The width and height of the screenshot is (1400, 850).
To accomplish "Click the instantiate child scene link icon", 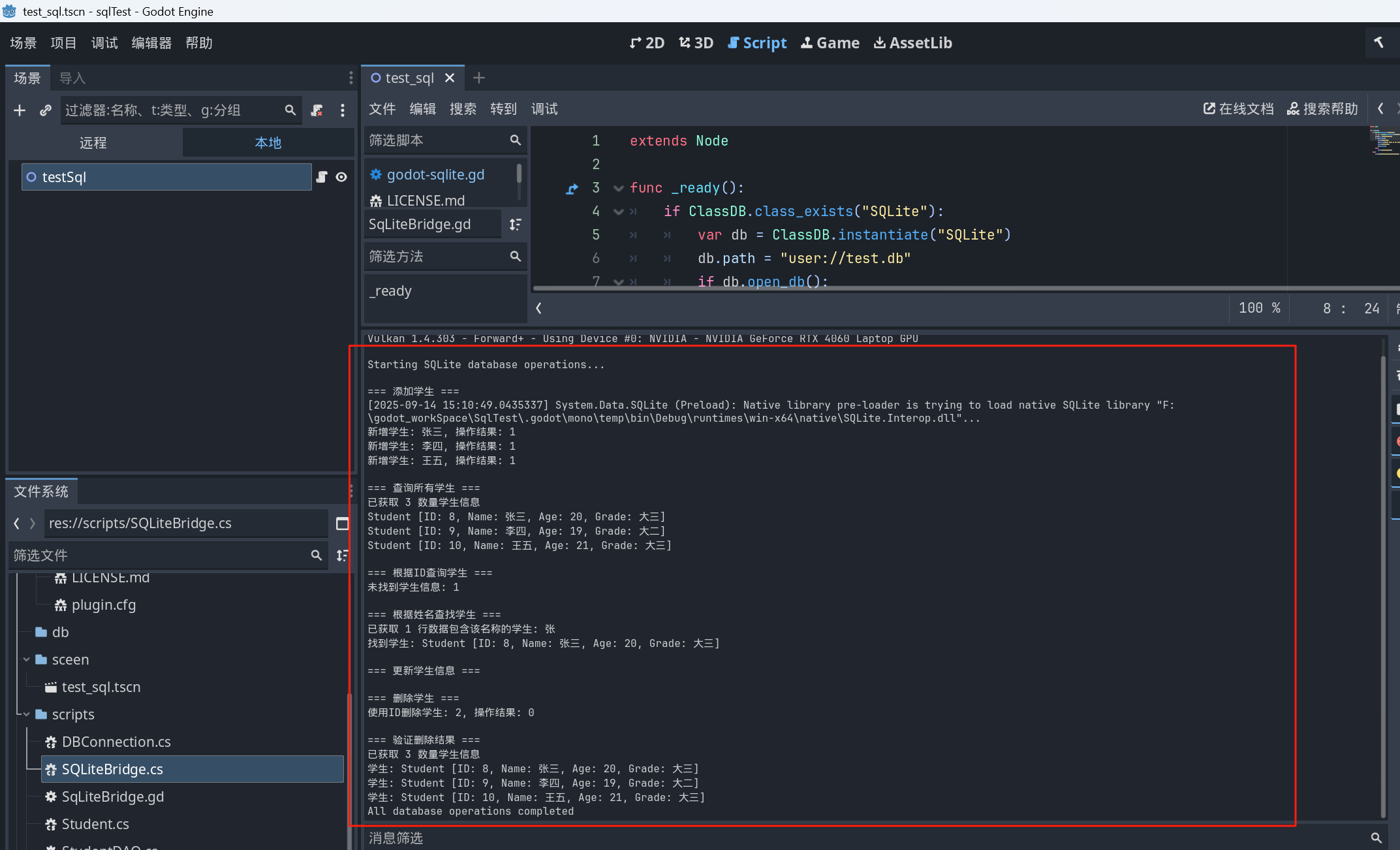I will 45,110.
